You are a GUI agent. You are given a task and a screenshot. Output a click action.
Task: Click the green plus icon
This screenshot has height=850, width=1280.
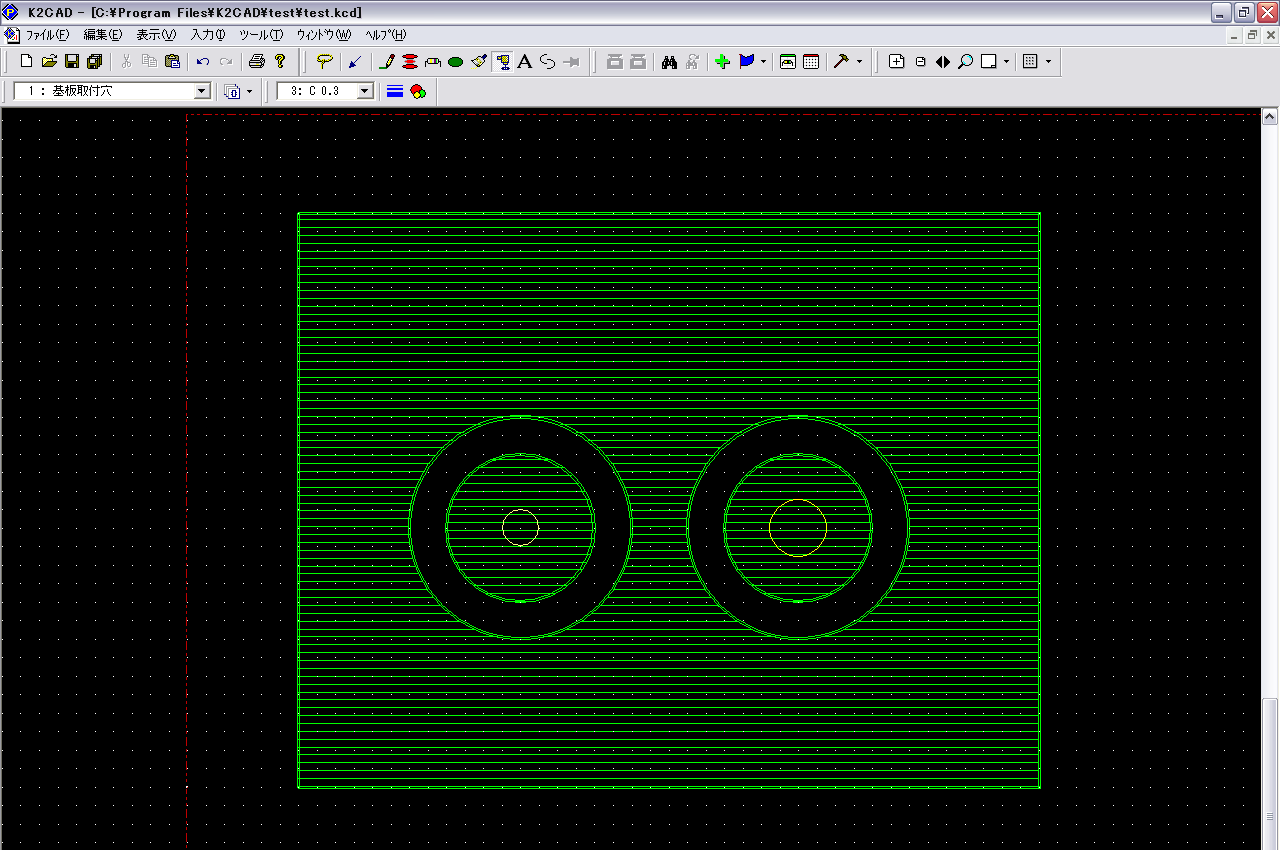(722, 62)
